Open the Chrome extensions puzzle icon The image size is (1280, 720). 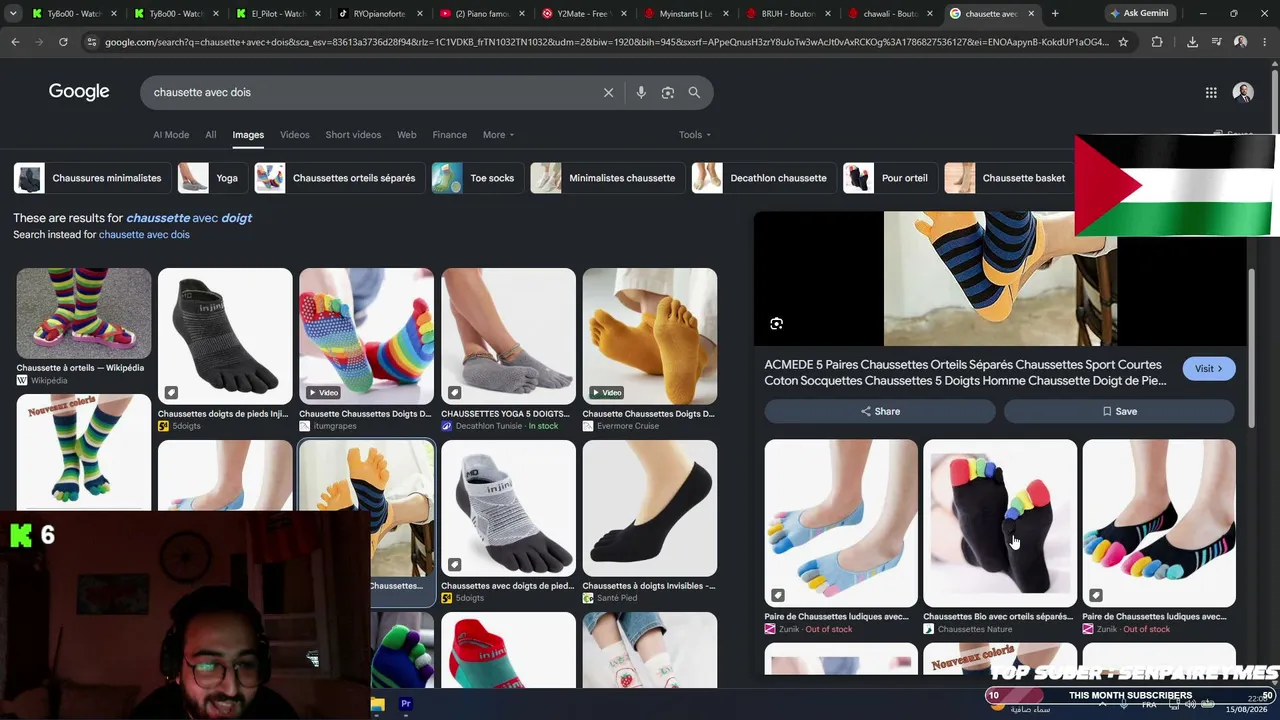pos(1157,42)
